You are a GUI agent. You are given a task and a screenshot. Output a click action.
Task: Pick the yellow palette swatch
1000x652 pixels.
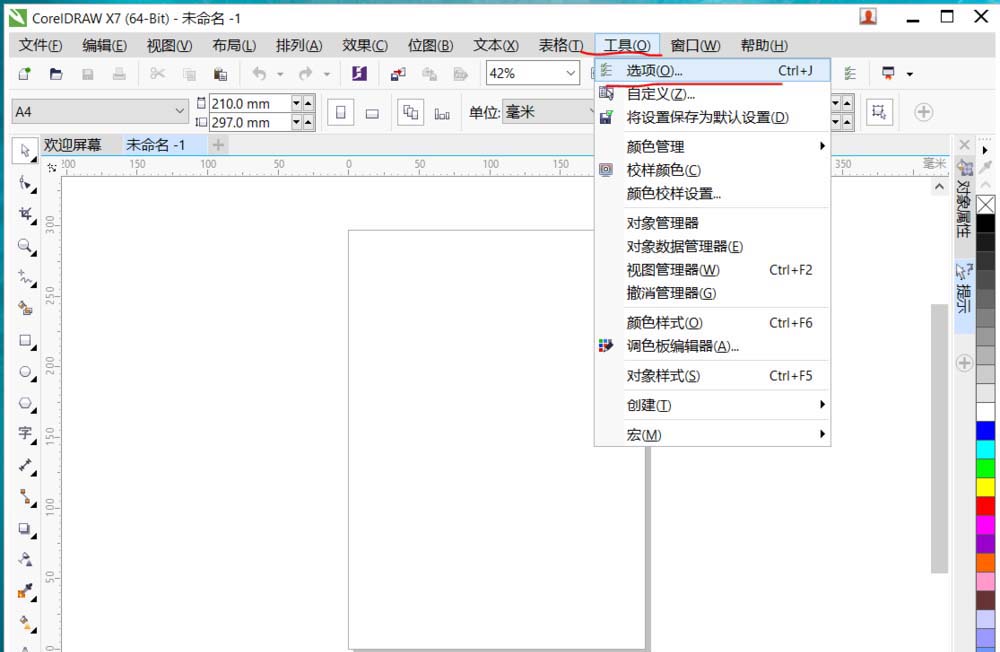point(985,487)
